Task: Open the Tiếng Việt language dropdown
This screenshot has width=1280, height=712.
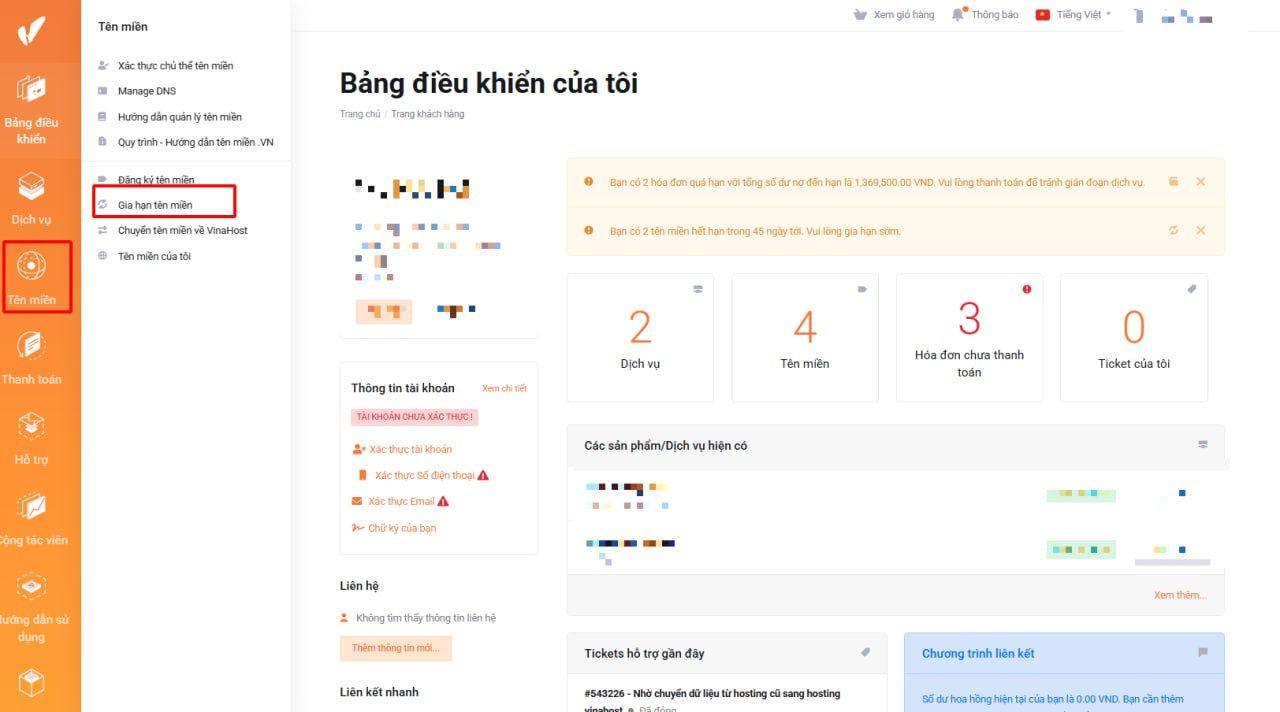Action: [x=1072, y=14]
